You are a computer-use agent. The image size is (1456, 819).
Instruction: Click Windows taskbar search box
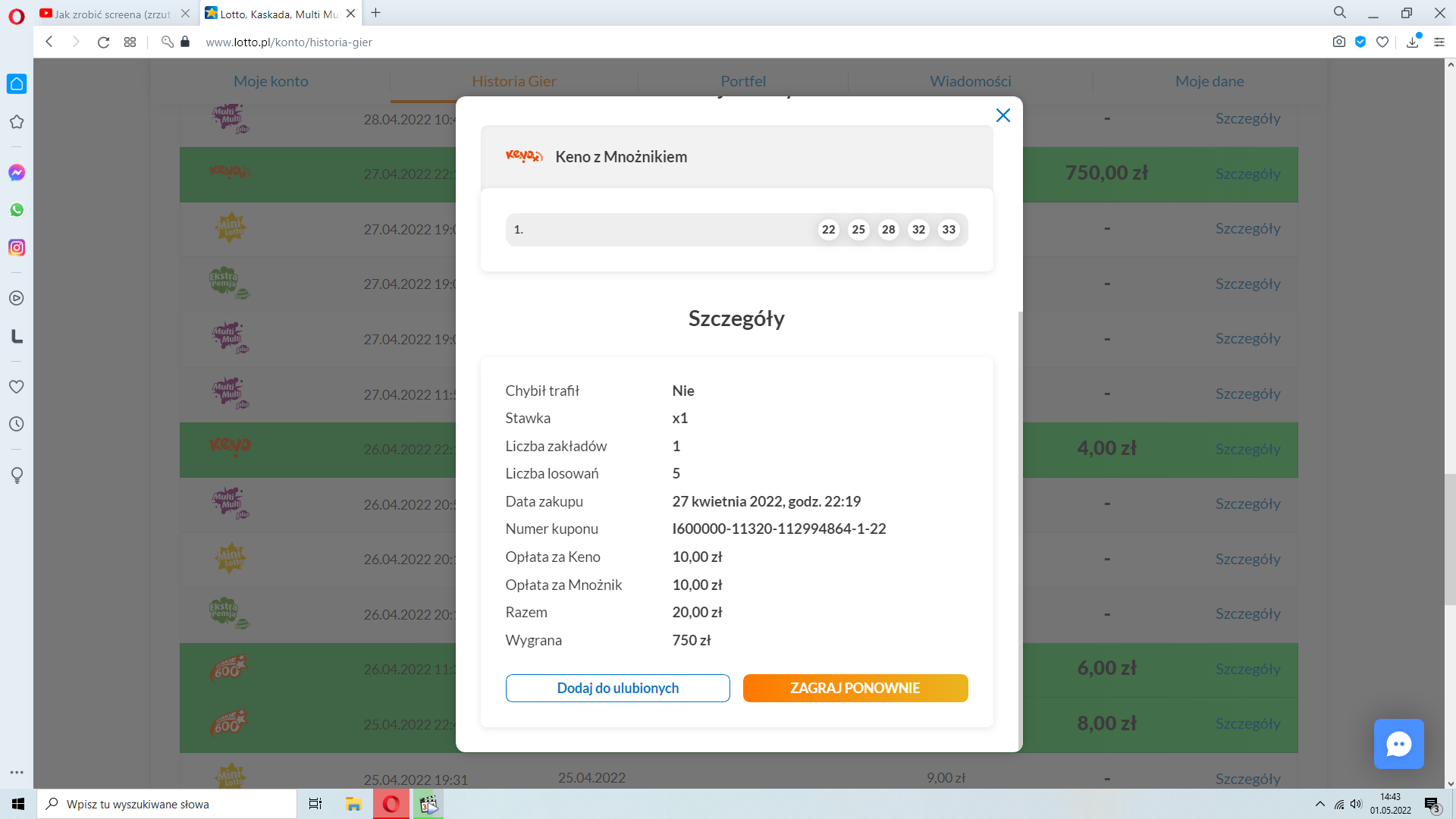coord(167,804)
